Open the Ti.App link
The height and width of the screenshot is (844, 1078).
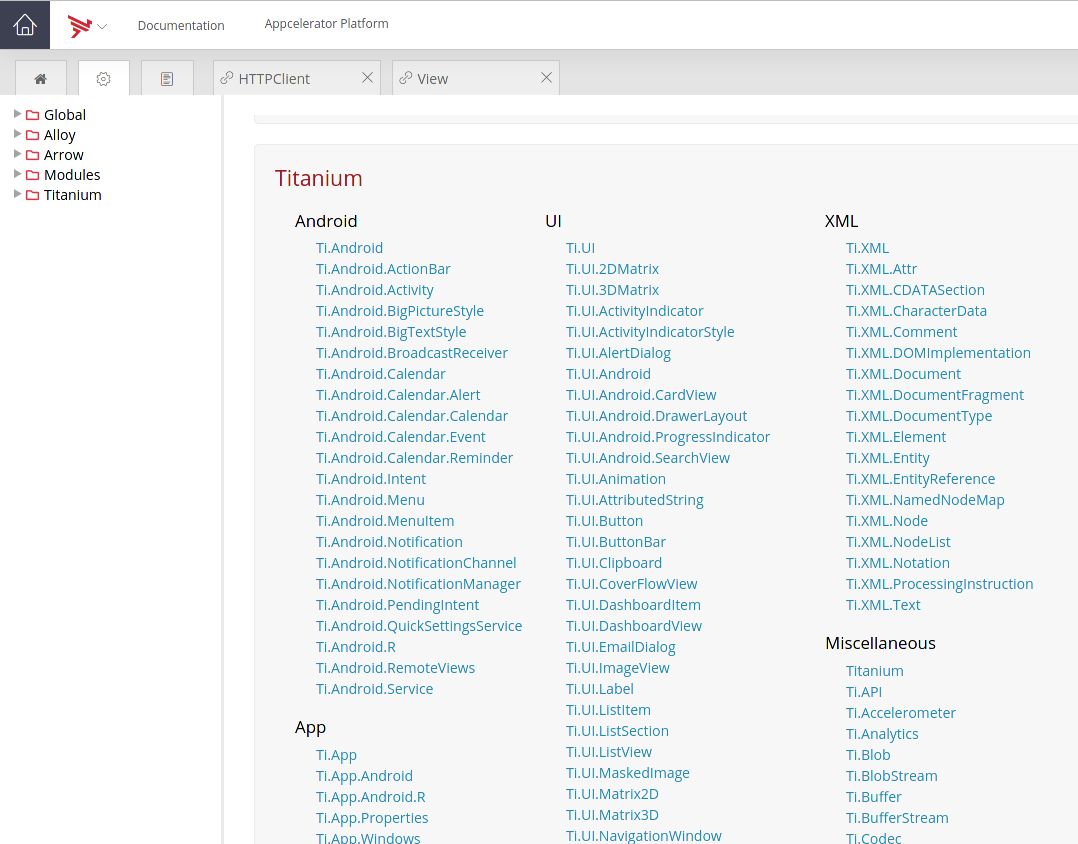coord(336,755)
